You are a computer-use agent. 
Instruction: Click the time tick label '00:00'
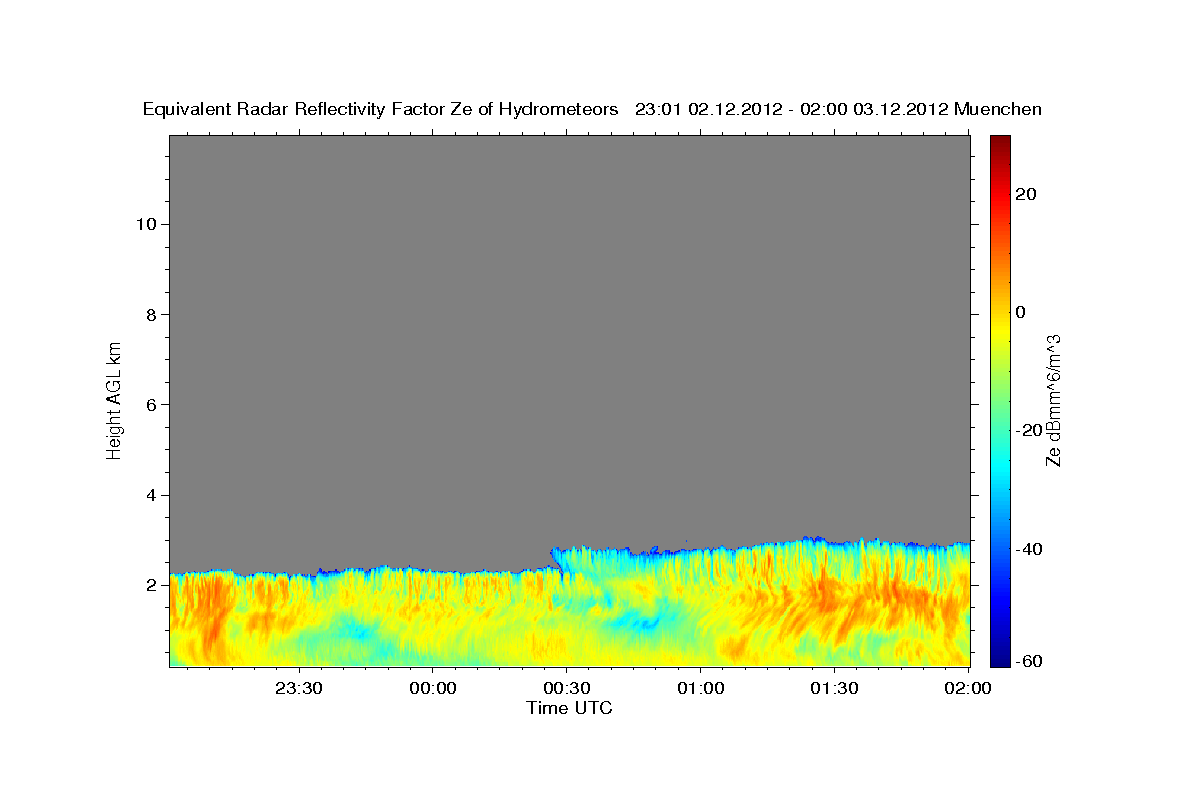(433, 688)
